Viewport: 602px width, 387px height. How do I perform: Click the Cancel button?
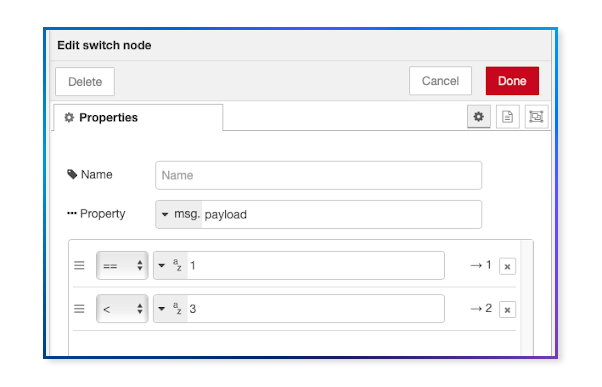(440, 81)
